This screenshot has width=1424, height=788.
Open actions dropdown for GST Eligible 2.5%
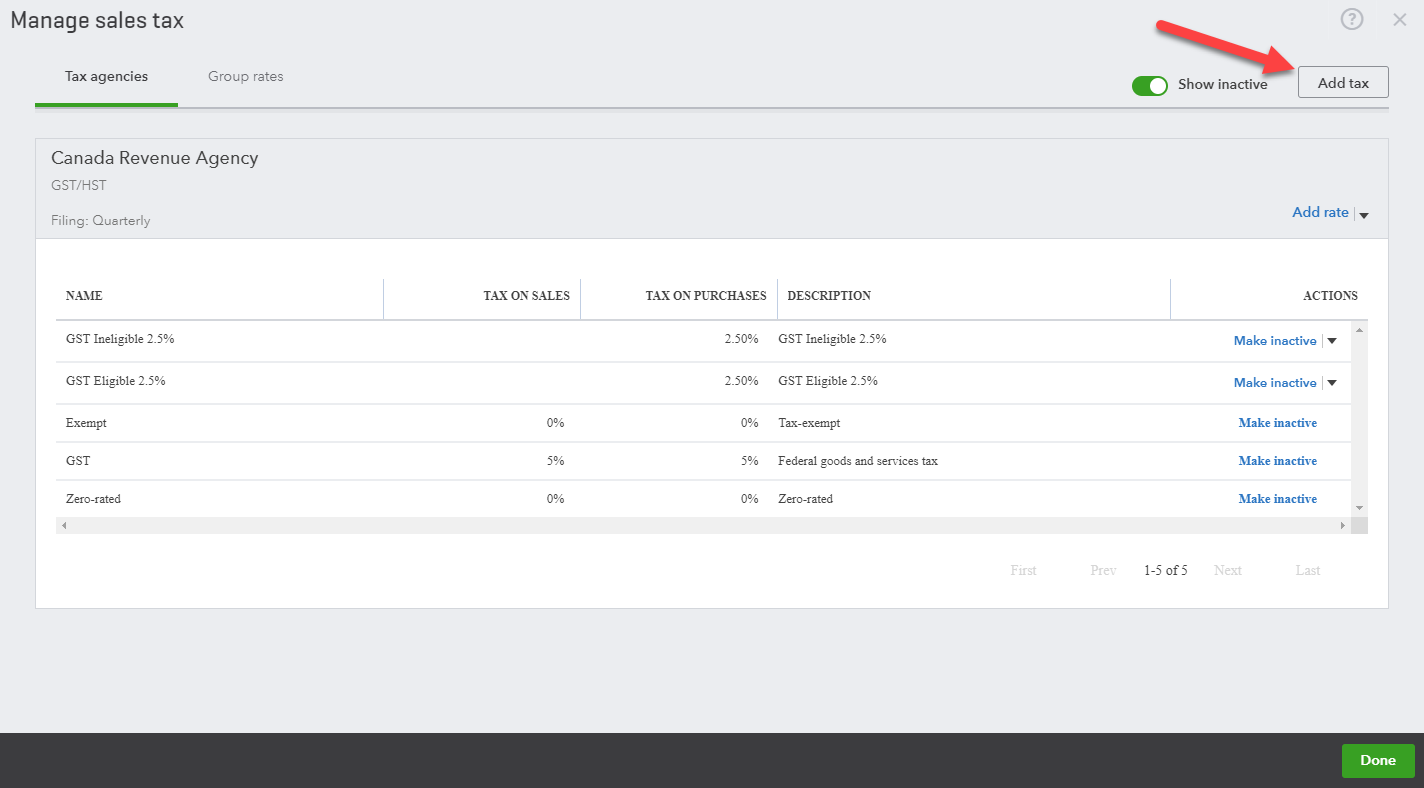point(1331,382)
